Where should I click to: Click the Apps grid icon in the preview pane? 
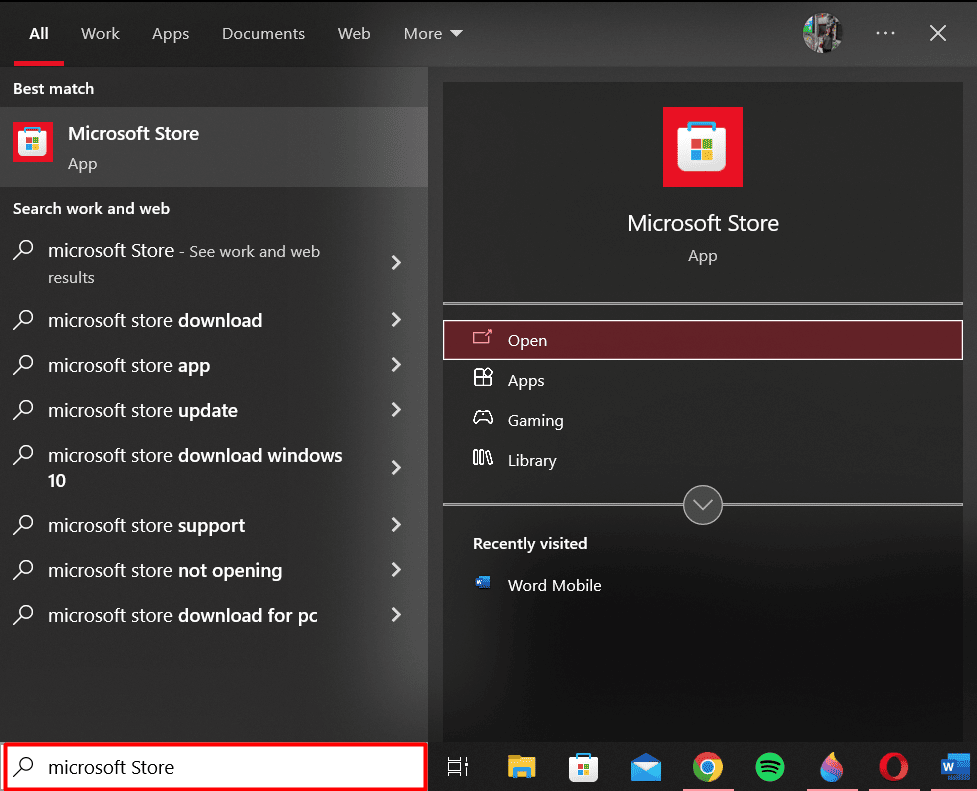tap(483, 378)
